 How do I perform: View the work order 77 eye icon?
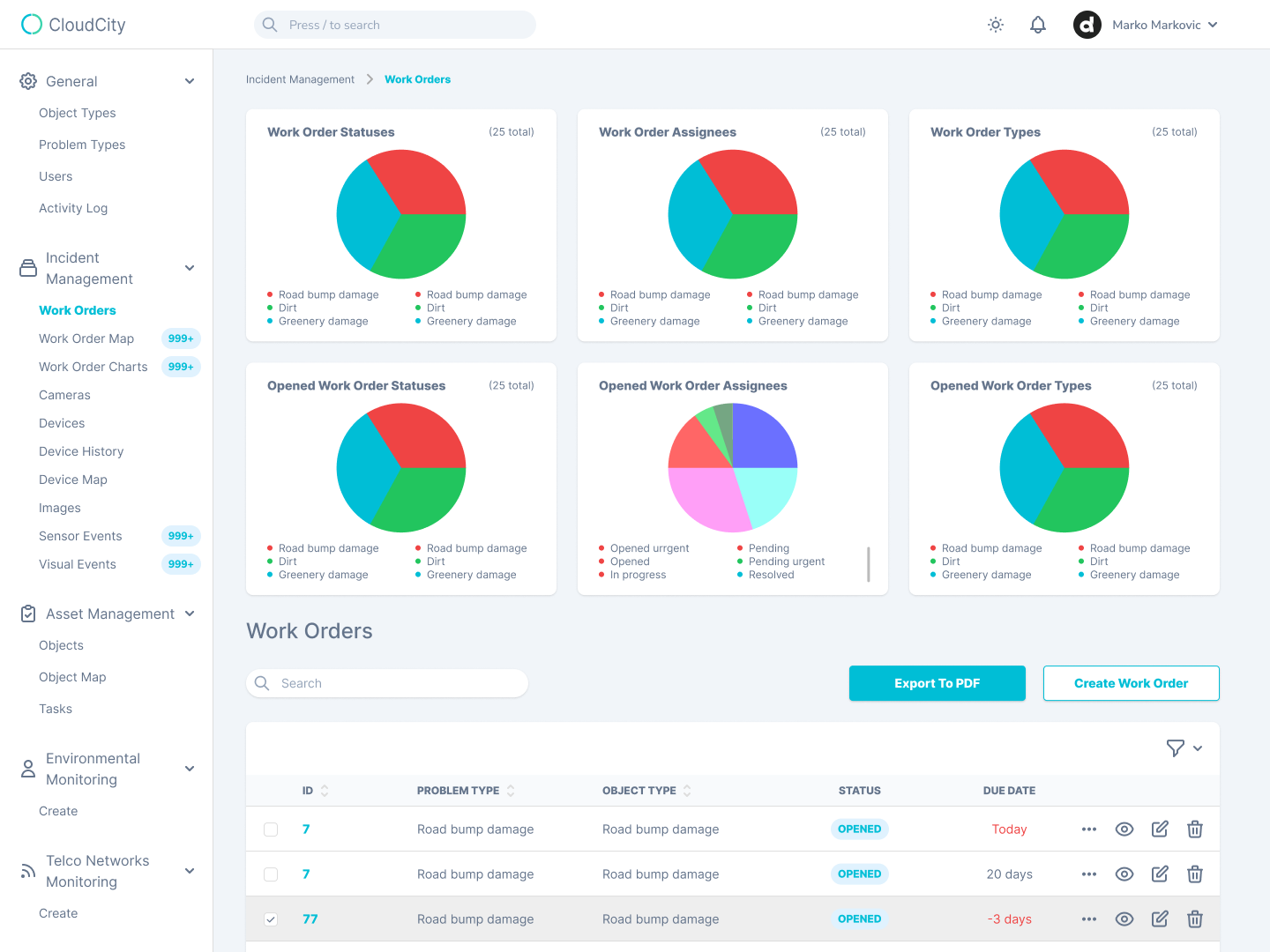coord(1124,919)
